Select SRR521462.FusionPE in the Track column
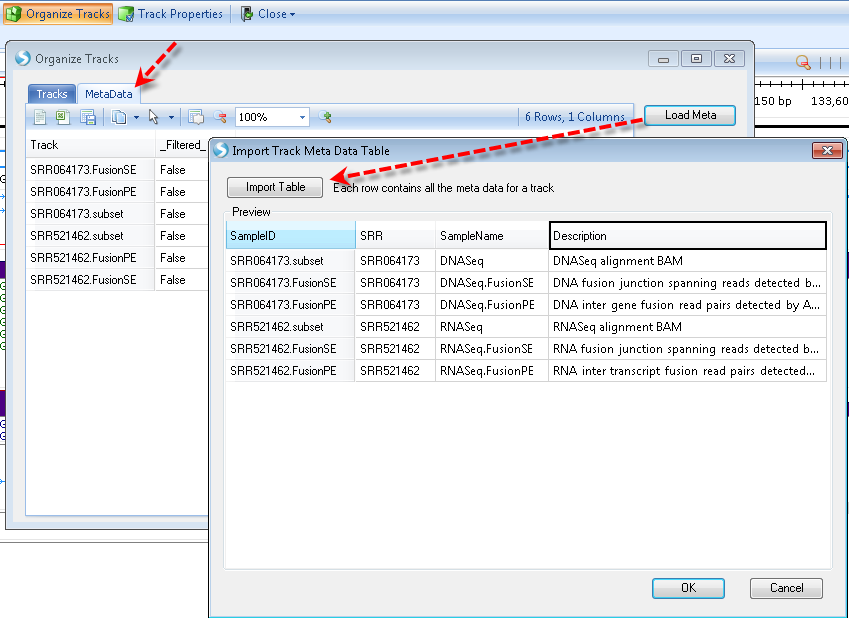849x618 pixels. click(90, 258)
